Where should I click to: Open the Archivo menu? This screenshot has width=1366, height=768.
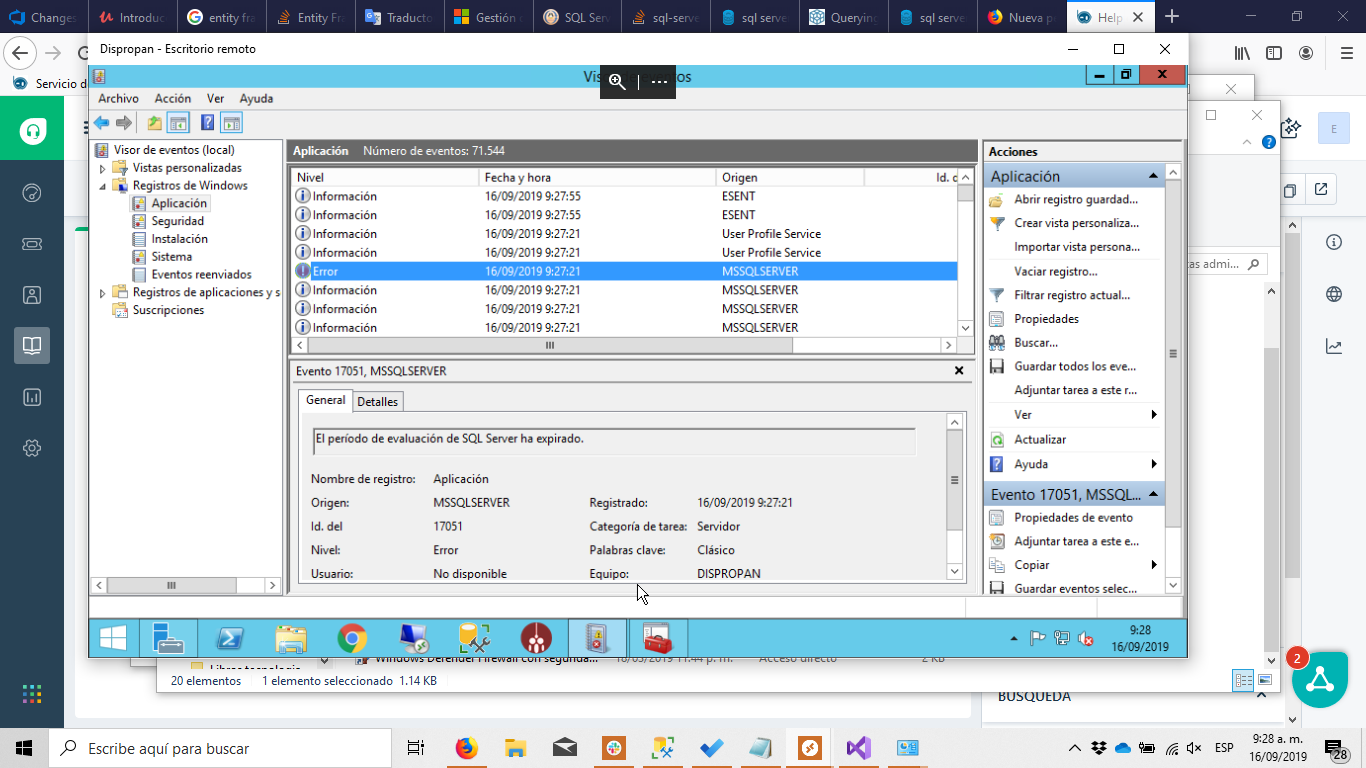pyautogui.click(x=118, y=98)
